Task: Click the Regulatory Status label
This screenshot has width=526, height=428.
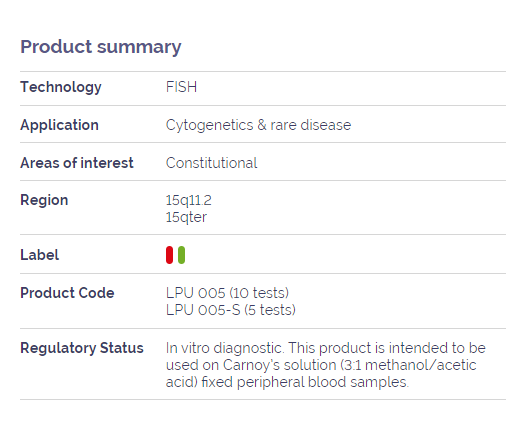Action: pyautogui.click(x=82, y=348)
